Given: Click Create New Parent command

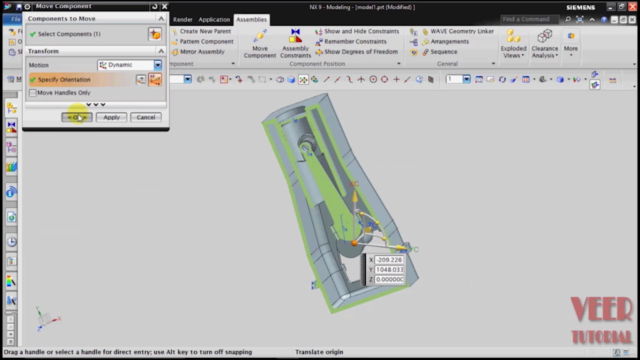Looking at the screenshot, I should tap(202, 31).
